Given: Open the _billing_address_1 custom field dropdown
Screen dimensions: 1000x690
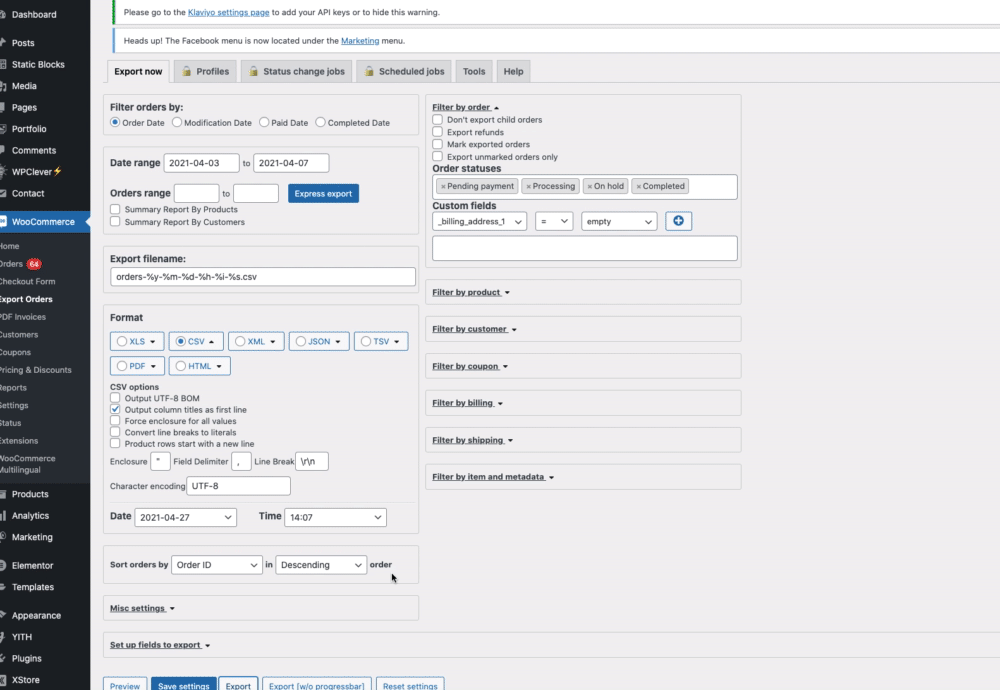Looking at the screenshot, I should 480,221.
